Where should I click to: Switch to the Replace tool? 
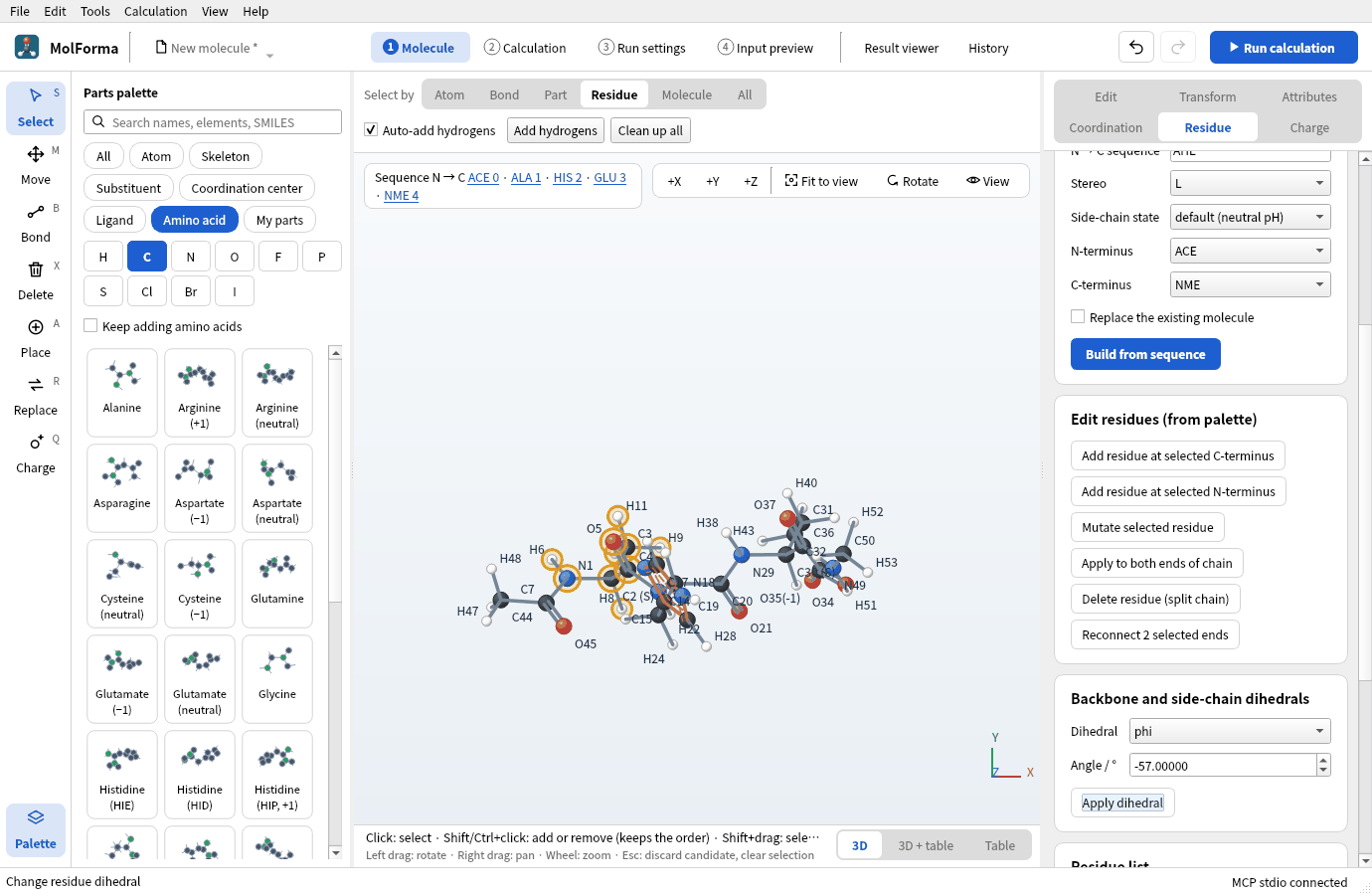coord(36,397)
